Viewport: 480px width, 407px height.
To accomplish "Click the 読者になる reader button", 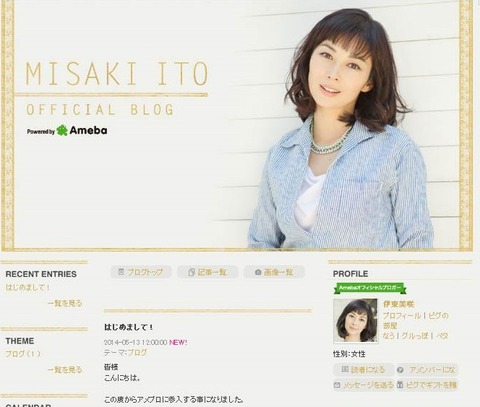I will pyautogui.click(x=364, y=370).
